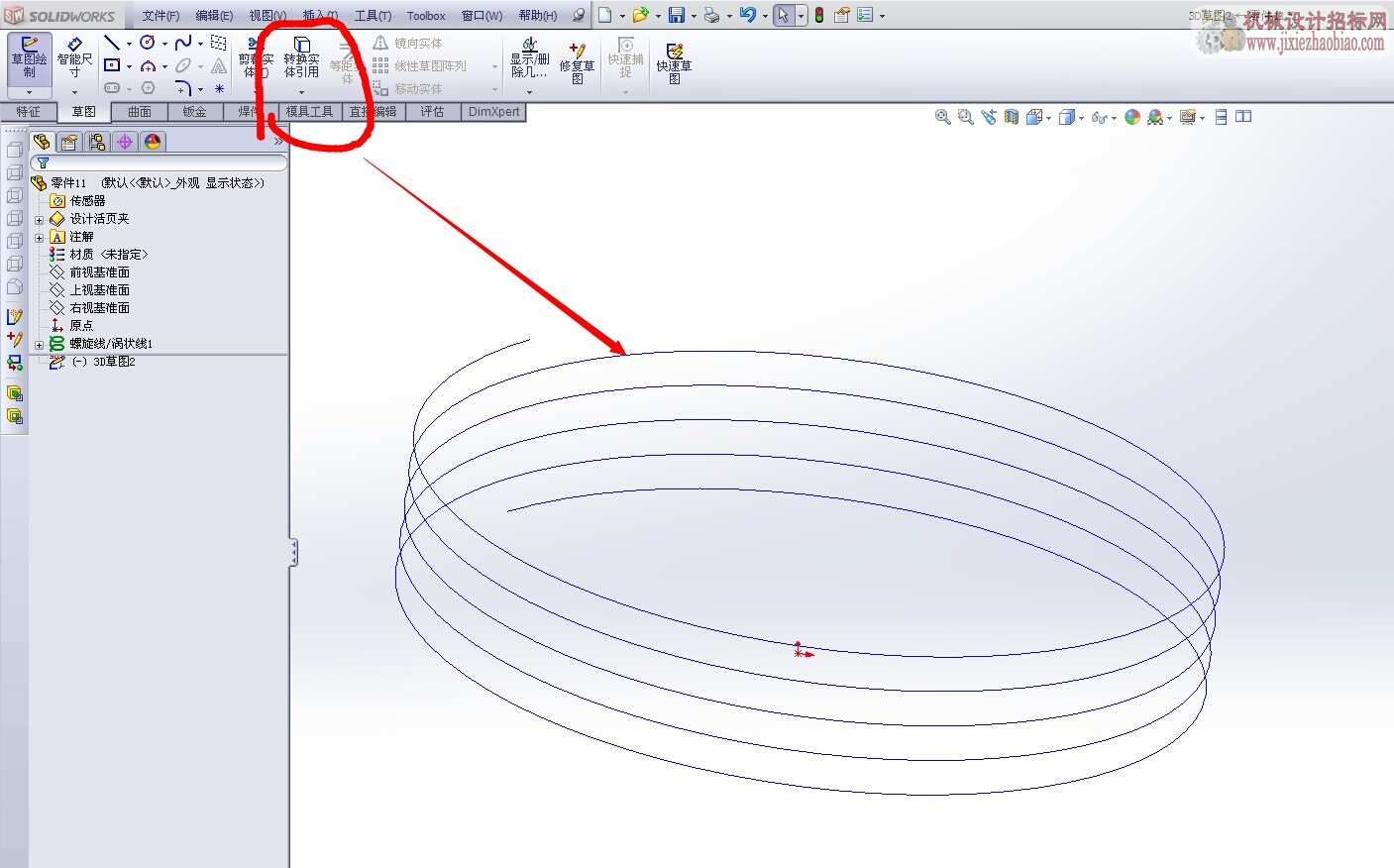Click the Undo icon
The height and width of the screenshot is (868, 1394).
tap(747, 15)
